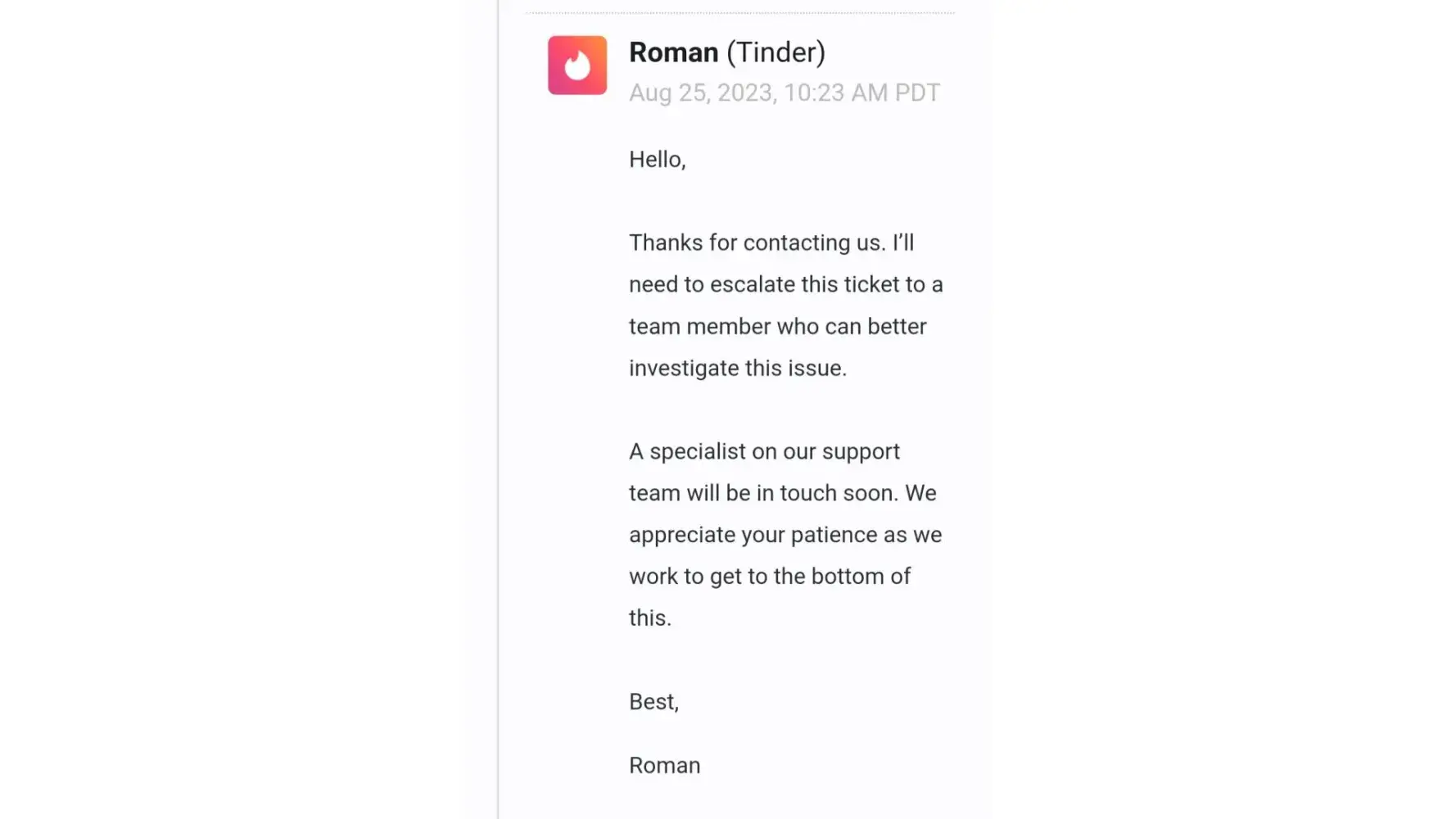
Task: Click the Roman signature at the message bottom
Action: [x=664, y=766]
